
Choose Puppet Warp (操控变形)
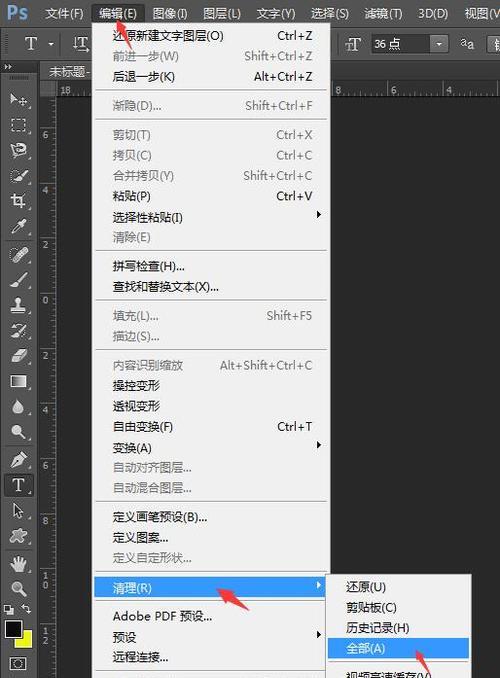tap(212, 385)
